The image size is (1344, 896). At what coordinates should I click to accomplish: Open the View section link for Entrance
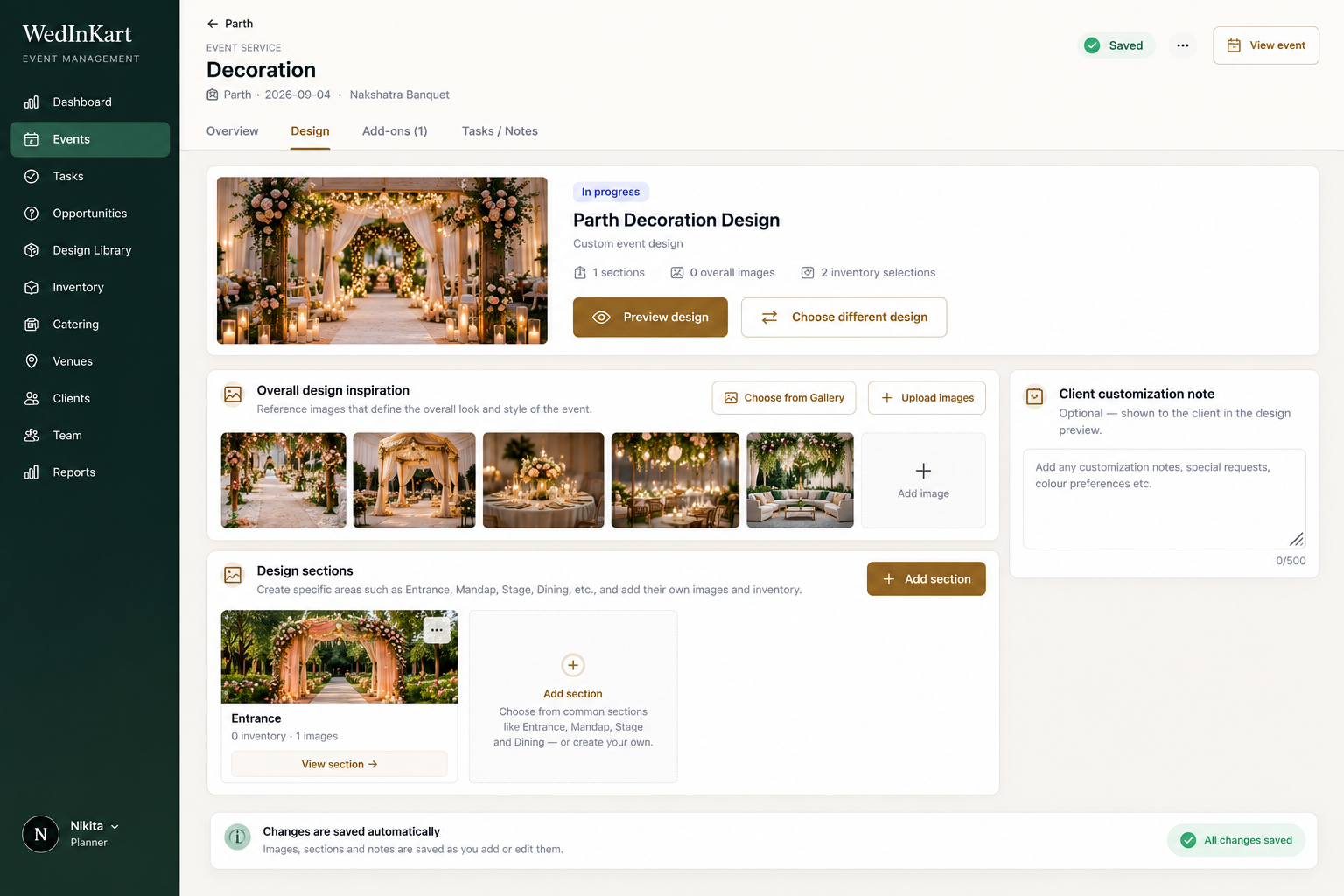tap(339, 764)
